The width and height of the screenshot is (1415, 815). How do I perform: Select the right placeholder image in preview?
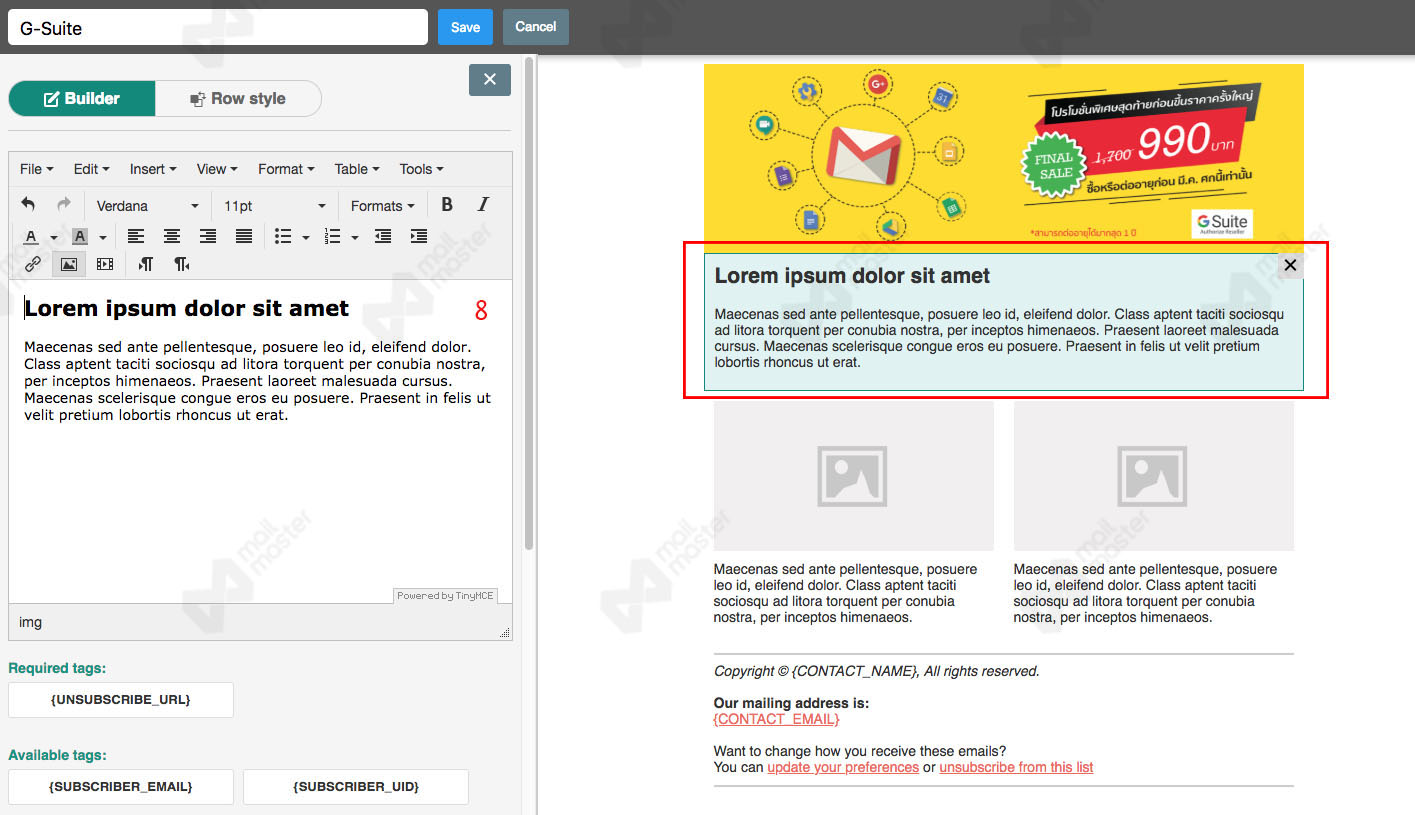[x=1153, y=475]
